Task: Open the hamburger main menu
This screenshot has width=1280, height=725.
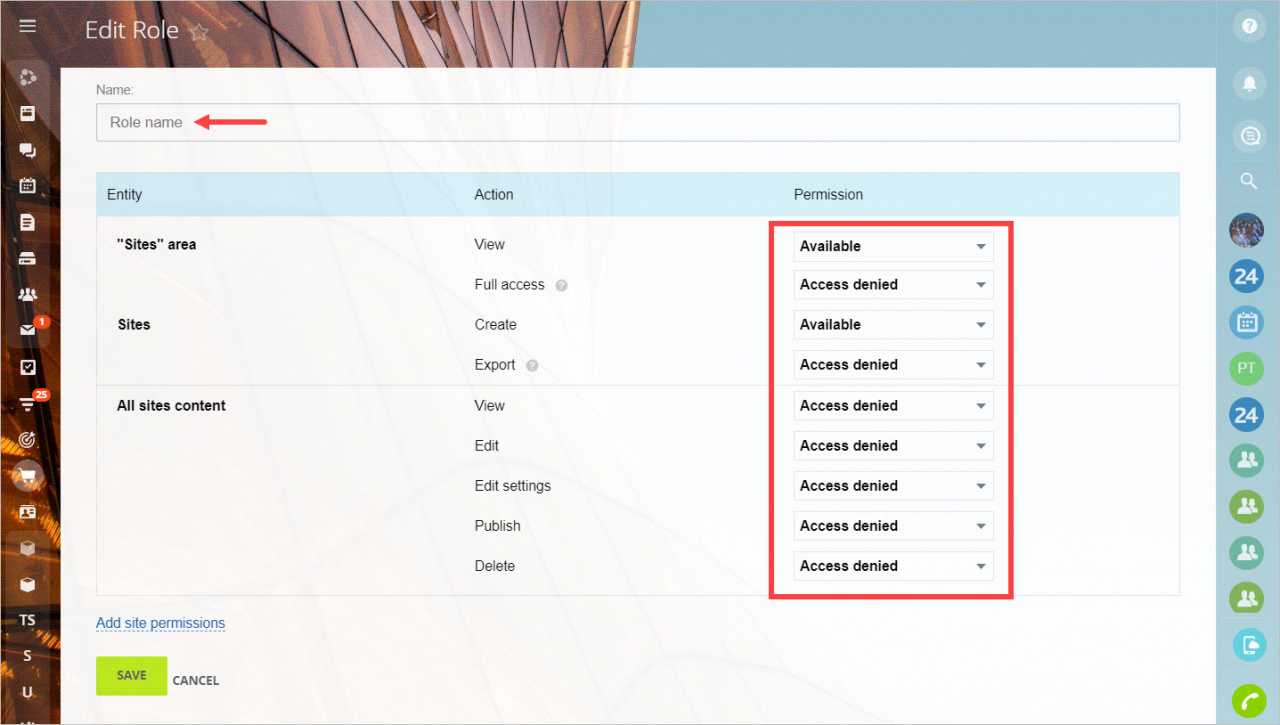Action: (x=28, y=26)
